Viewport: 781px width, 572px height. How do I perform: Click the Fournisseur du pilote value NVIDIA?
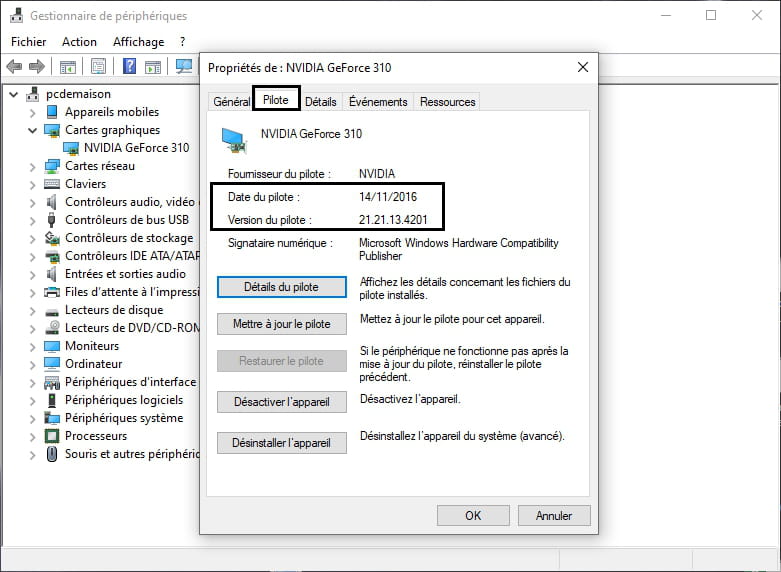coord(377,174)
